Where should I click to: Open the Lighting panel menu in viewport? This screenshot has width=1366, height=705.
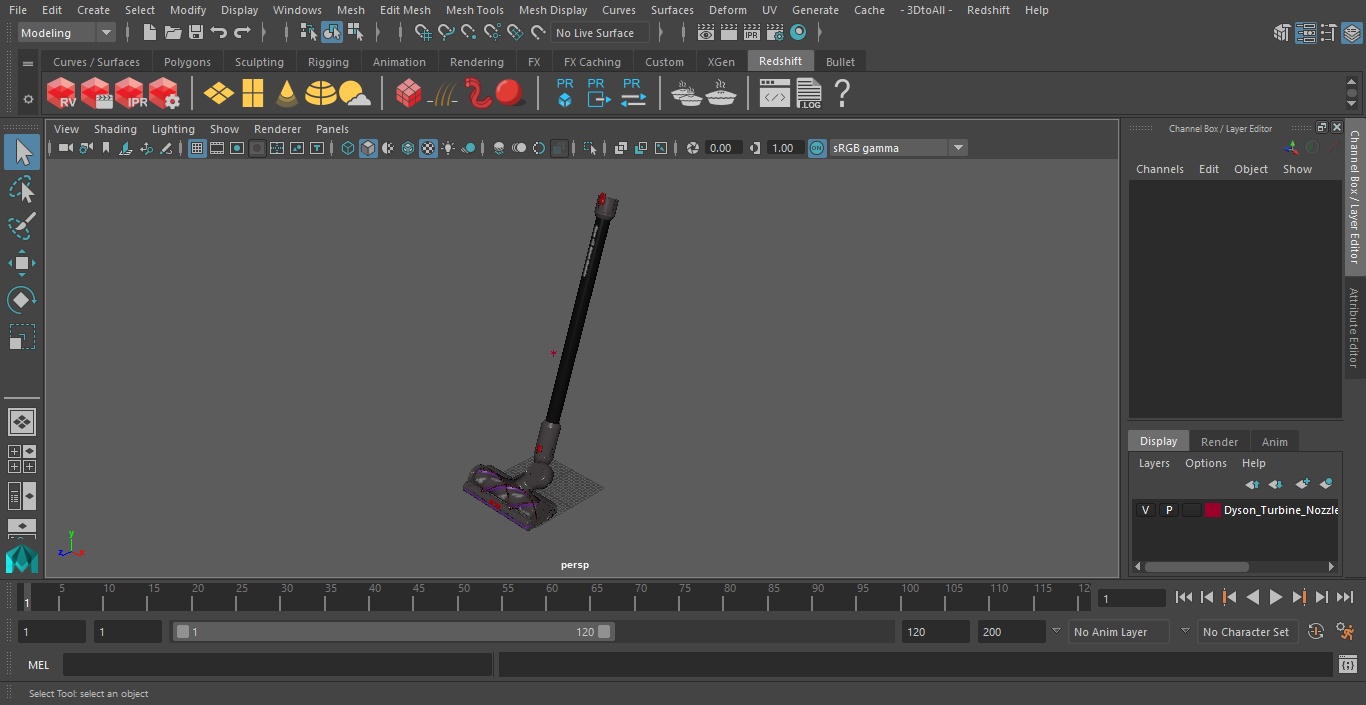(173, 129)
